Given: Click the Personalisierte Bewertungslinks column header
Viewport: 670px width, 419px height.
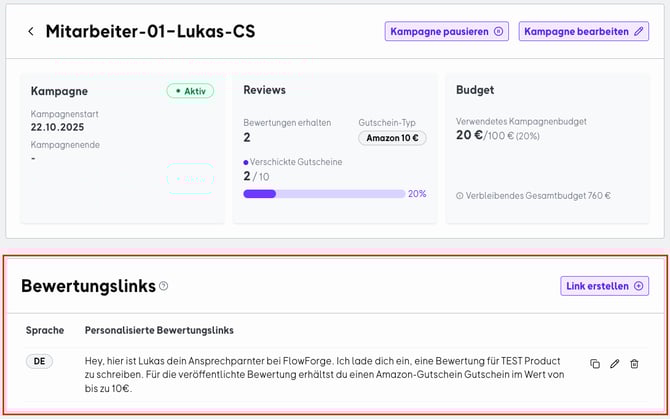Looking at the screenshot, I should [159, 330].
